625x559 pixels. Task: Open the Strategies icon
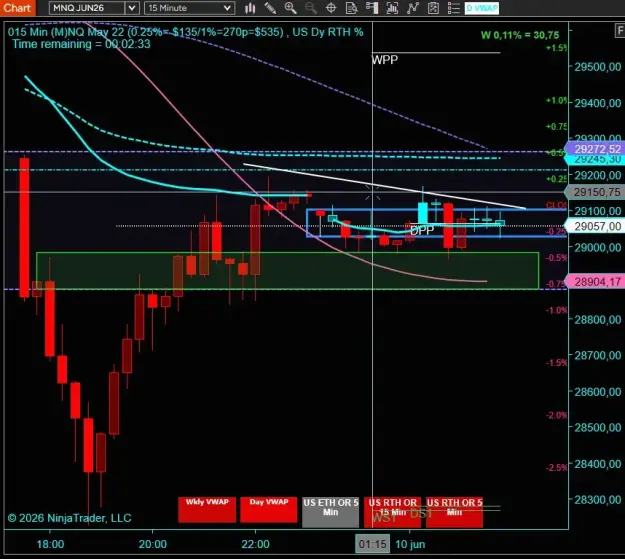(433, 8)
